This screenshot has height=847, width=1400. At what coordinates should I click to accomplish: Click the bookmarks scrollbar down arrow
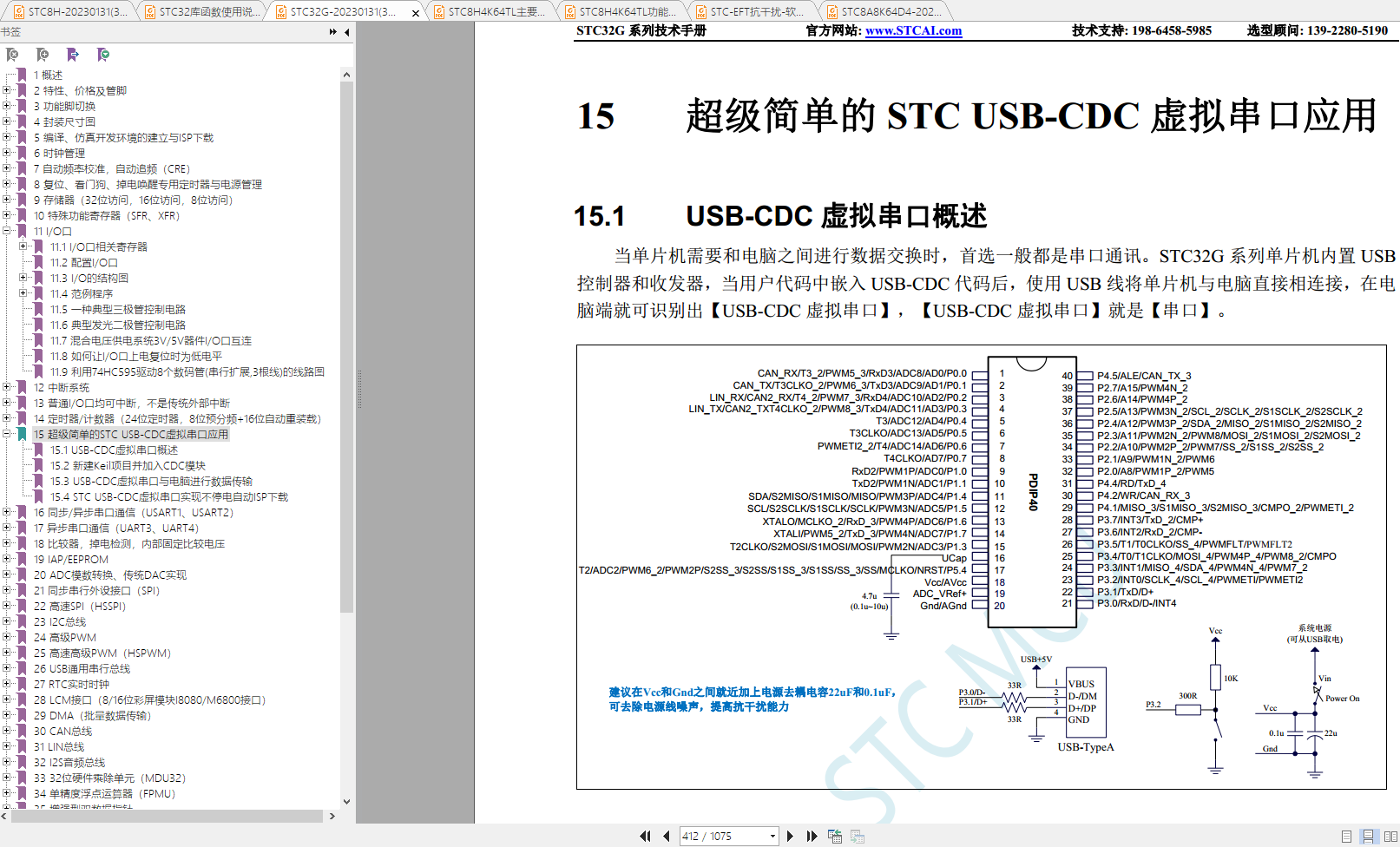(x=346, y=802)
